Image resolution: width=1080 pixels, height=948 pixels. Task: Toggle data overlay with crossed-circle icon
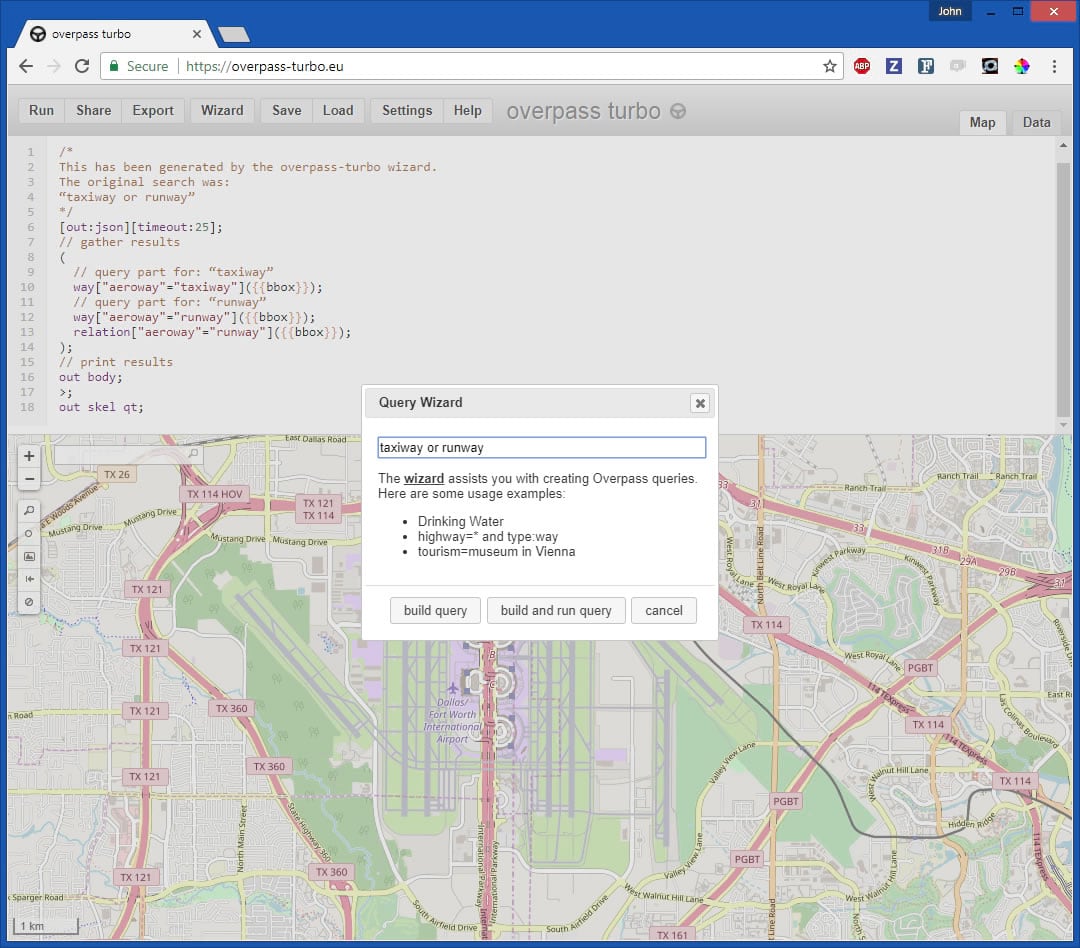tap(29, 602)
